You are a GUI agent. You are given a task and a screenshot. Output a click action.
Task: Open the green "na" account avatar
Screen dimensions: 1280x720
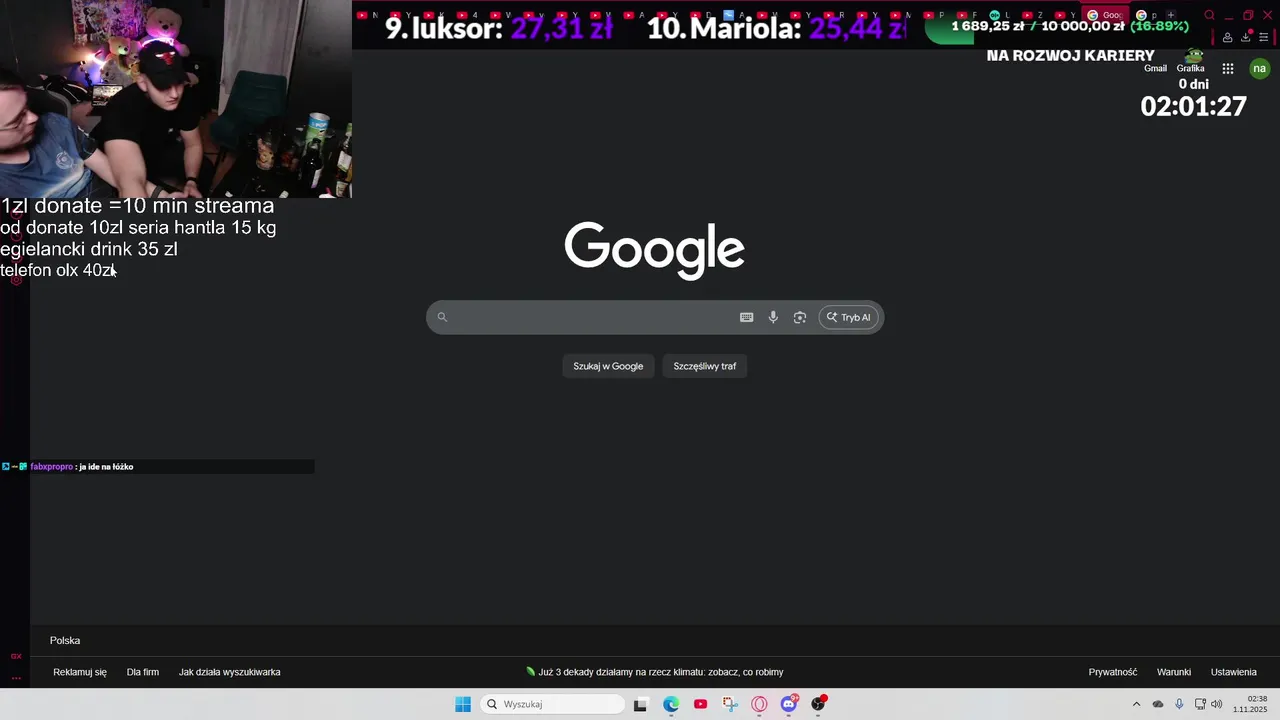[x=1259, y=68]
